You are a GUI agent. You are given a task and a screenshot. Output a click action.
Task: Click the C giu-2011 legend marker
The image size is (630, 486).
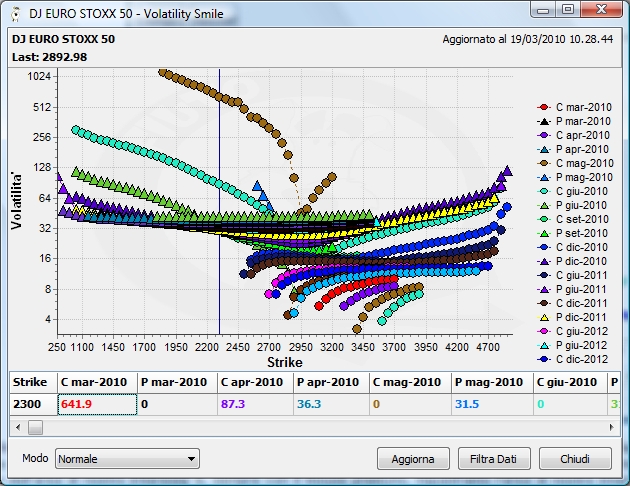[x=544, y=275]
